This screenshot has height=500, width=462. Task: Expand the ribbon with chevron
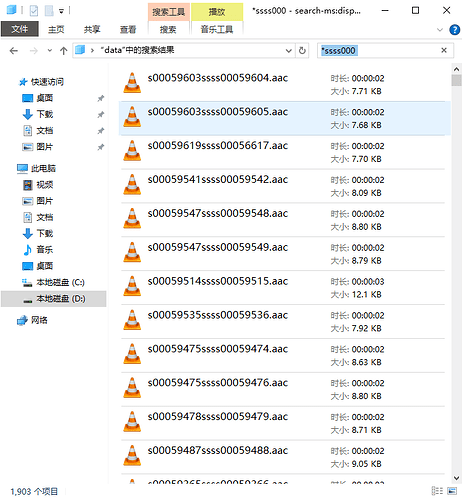[440, 30]
